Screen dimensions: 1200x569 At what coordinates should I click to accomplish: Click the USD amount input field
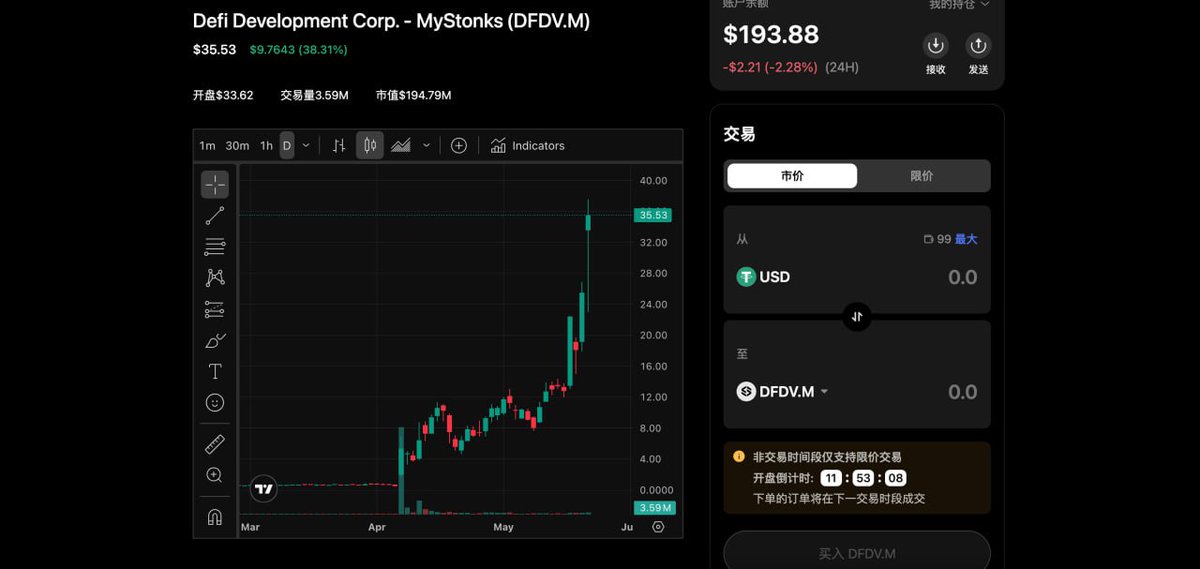(x=962, y=277)
